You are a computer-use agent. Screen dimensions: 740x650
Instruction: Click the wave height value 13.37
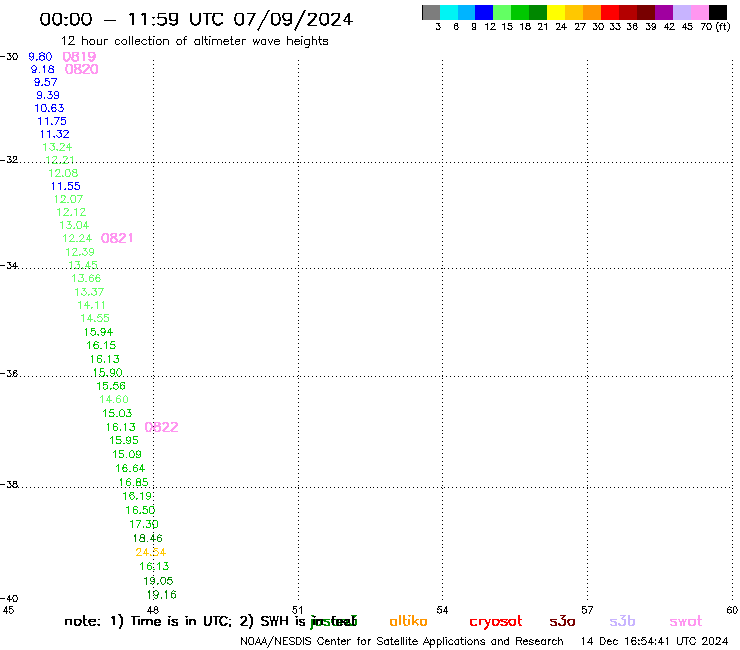[89, 292]
